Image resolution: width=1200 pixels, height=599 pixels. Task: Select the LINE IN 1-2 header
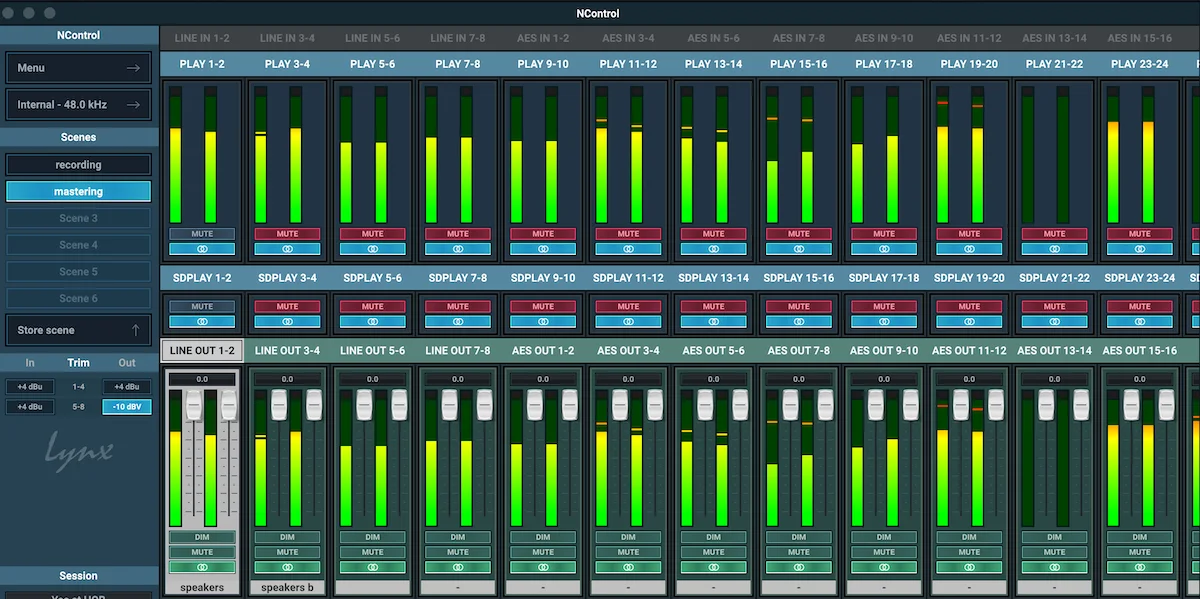coord(202,38)
